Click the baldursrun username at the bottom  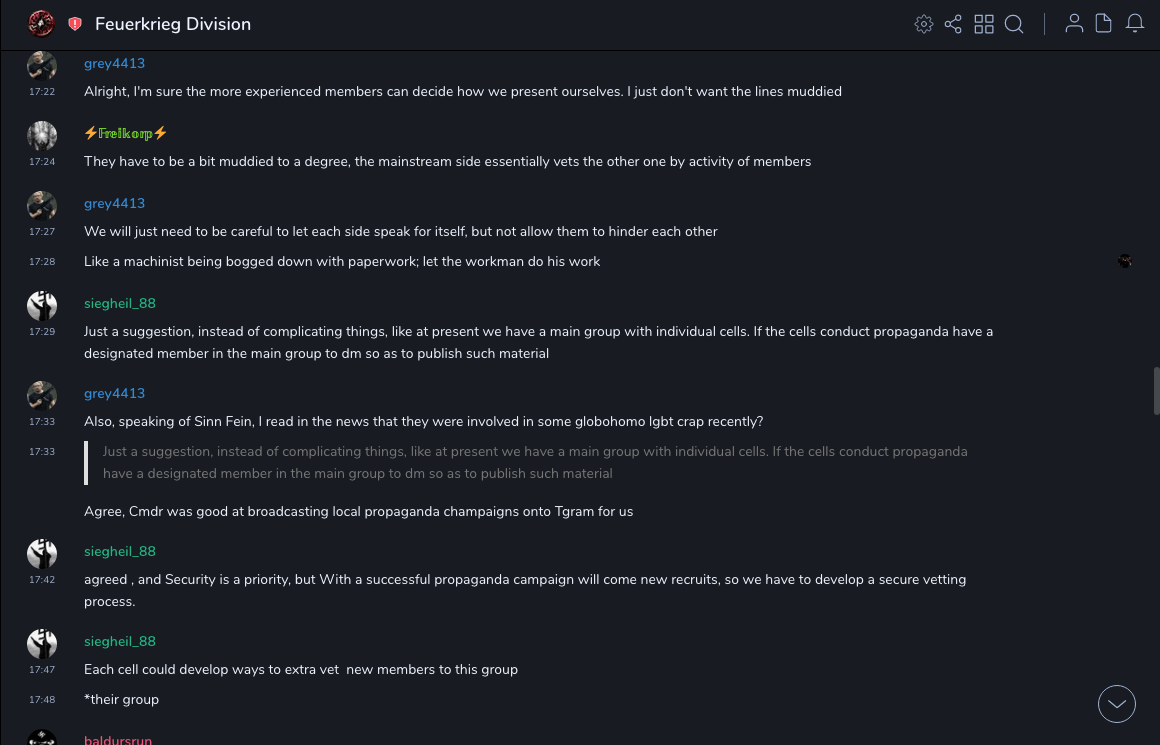pos(118,740)
